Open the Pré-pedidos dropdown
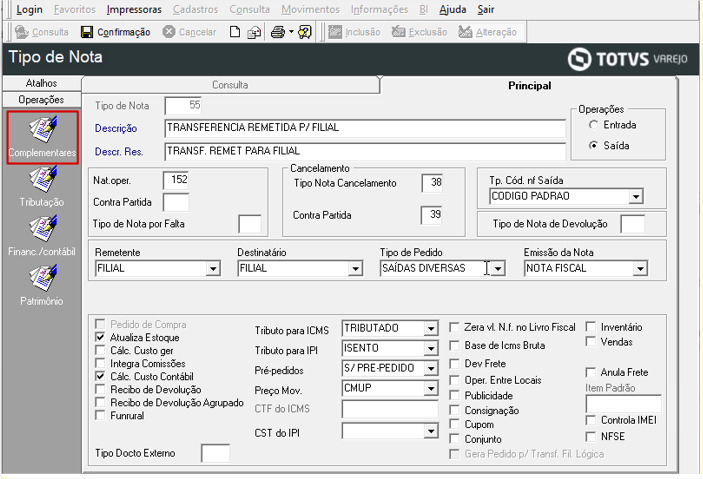 431,368
